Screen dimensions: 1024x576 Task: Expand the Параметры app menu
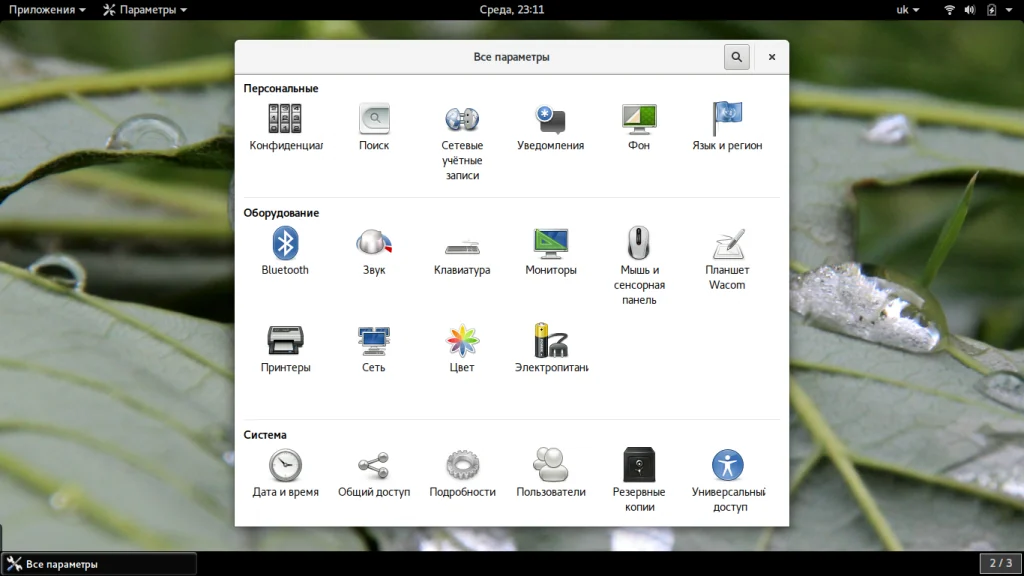[145, 10]
